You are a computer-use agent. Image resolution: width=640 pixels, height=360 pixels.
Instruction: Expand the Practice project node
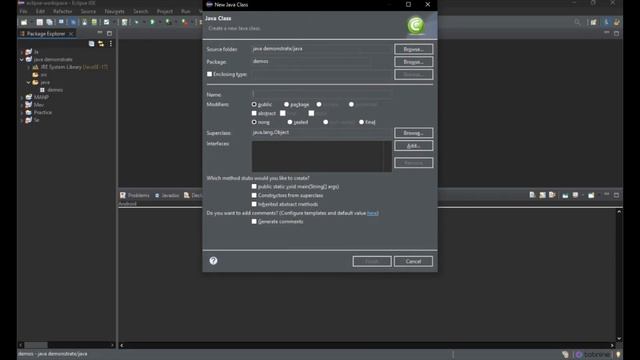[22, 113]
